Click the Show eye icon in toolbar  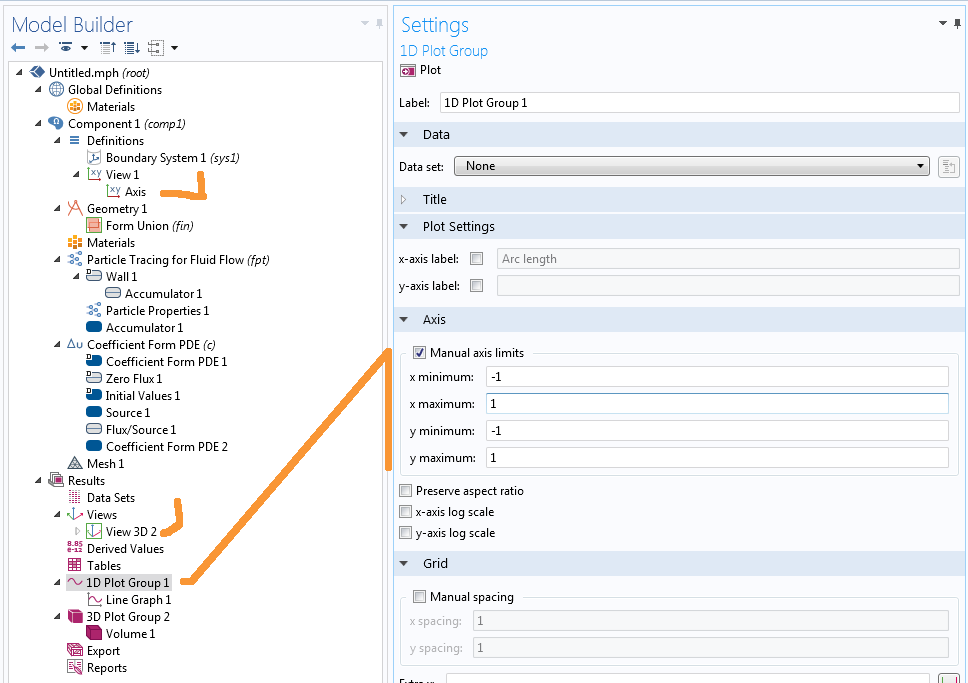(x=66, y=48)
